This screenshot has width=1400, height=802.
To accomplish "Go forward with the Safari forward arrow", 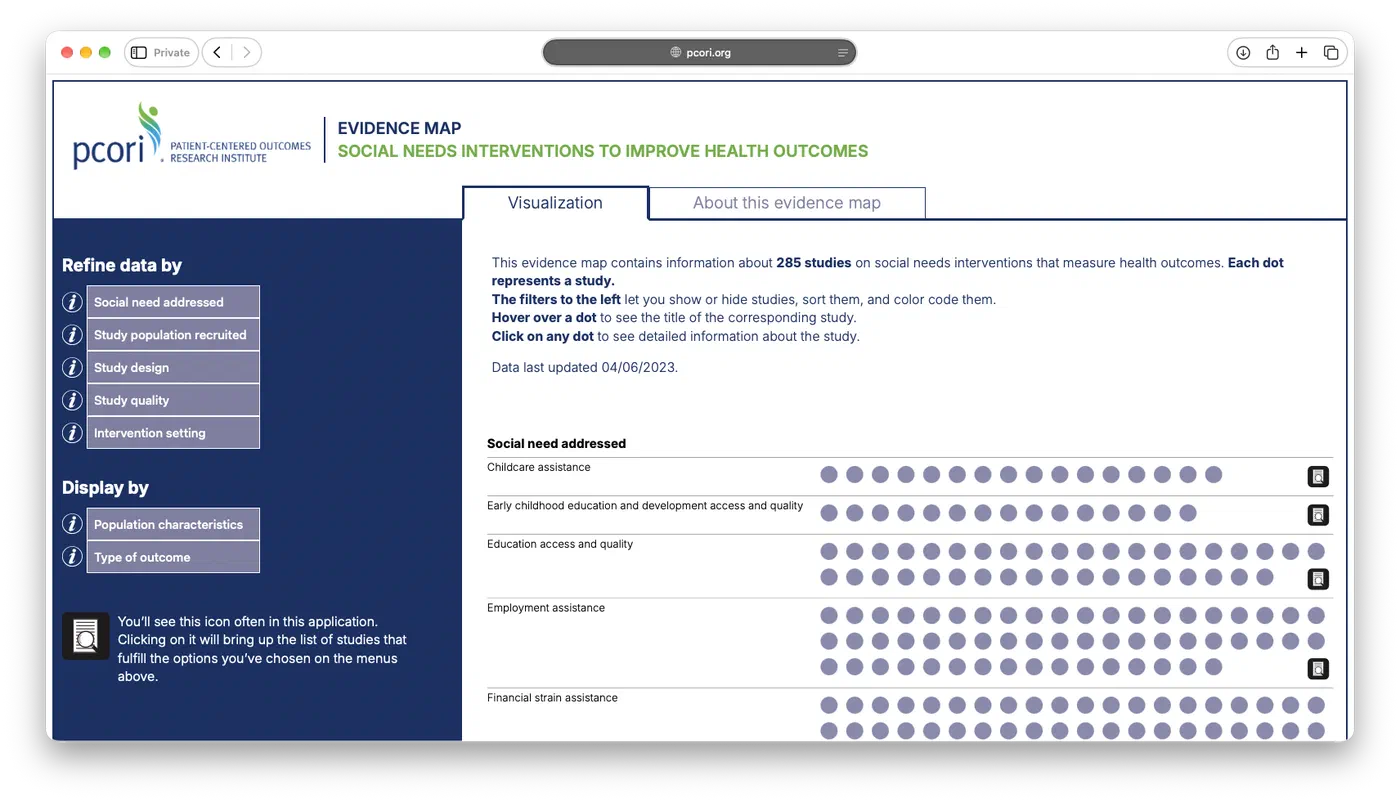I will [246, 53].
